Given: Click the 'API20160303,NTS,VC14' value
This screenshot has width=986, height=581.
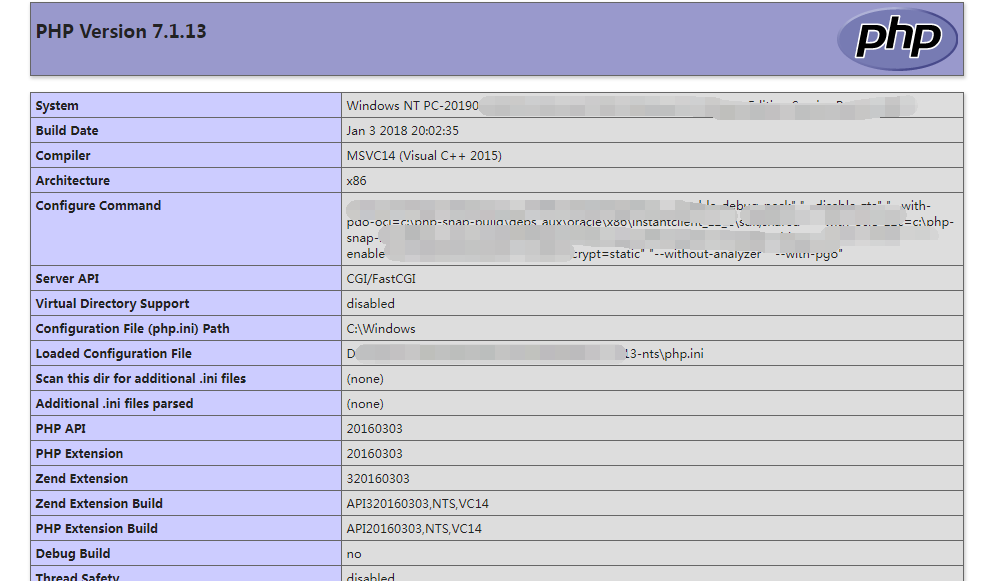Looking at the screenshot, I should coord(414,529).
